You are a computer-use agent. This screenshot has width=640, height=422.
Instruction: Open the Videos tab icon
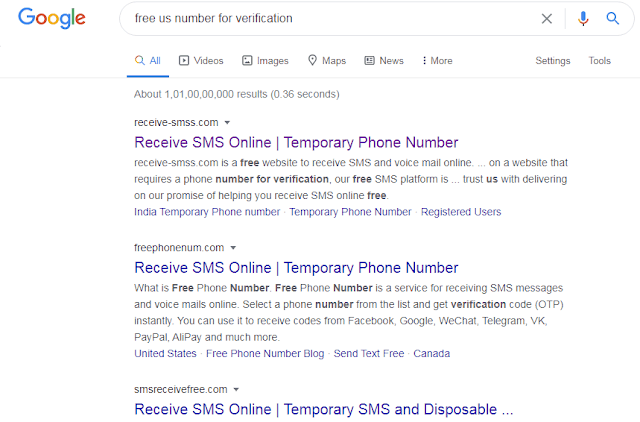(x=184, y=60)
